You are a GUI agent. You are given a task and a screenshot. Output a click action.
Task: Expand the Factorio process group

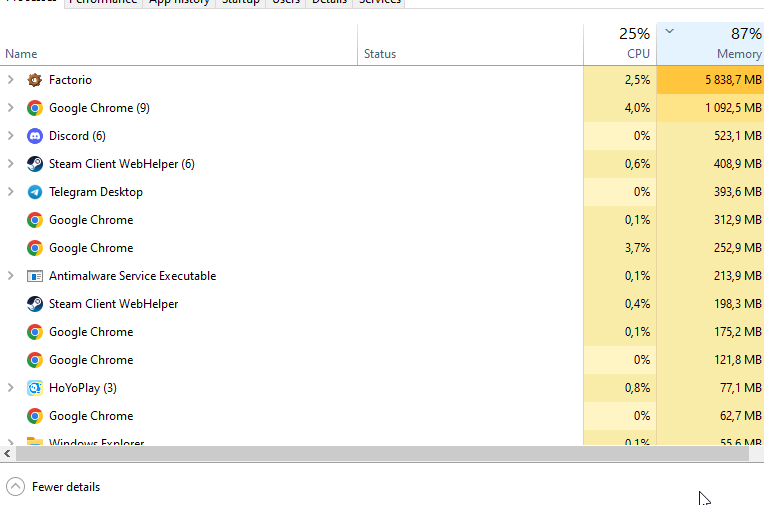coord(10,79)
